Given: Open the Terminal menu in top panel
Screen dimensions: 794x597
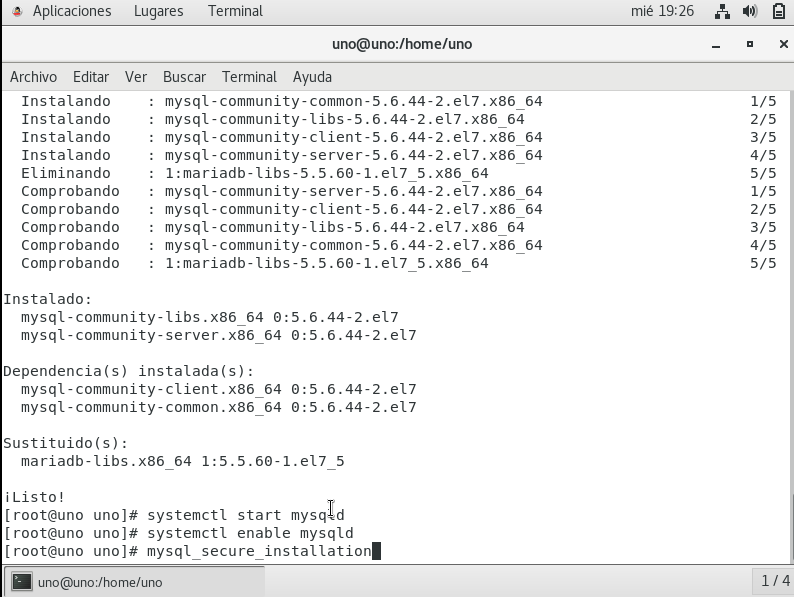Looking at the screenshot, I should [x=235, y=11].
